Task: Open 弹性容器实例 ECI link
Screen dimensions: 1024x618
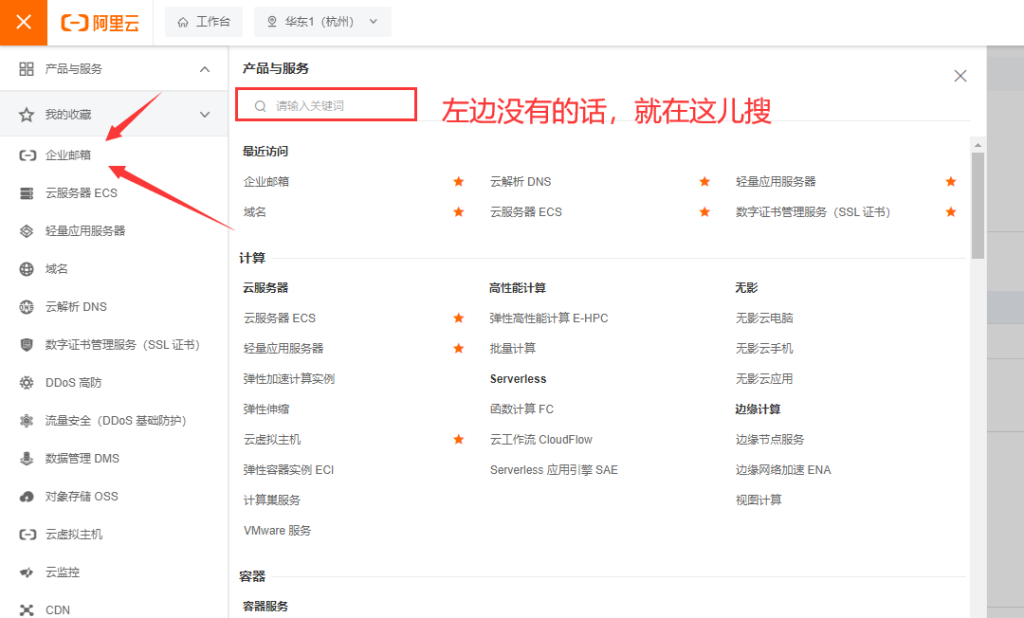Action: click(x=289, y=470)
